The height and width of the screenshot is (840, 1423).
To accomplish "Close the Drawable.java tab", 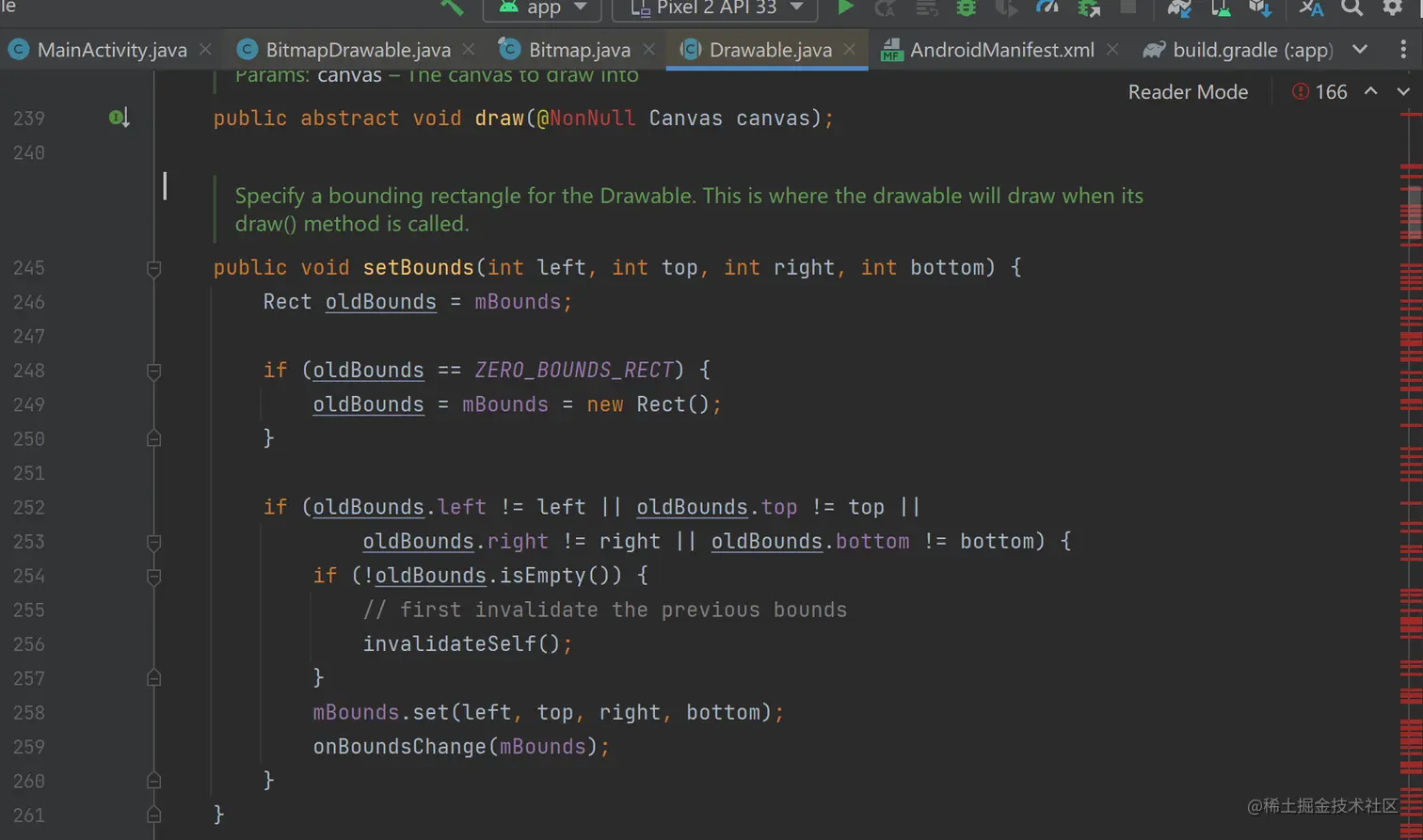I will pyautogui.click(x=850, y=49).
